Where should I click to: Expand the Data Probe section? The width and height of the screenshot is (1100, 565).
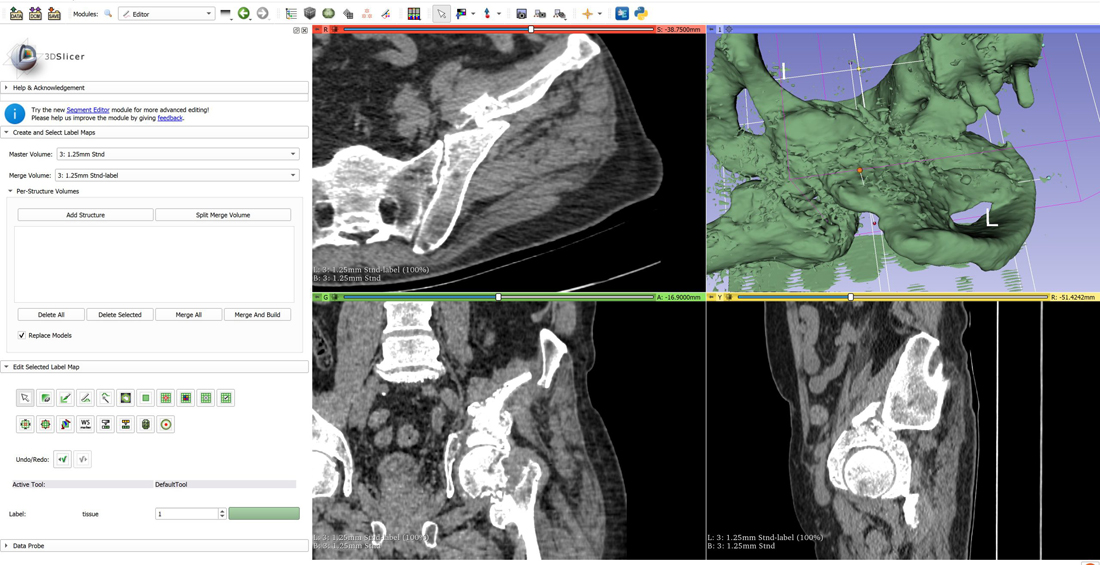(x=28, y=546)
